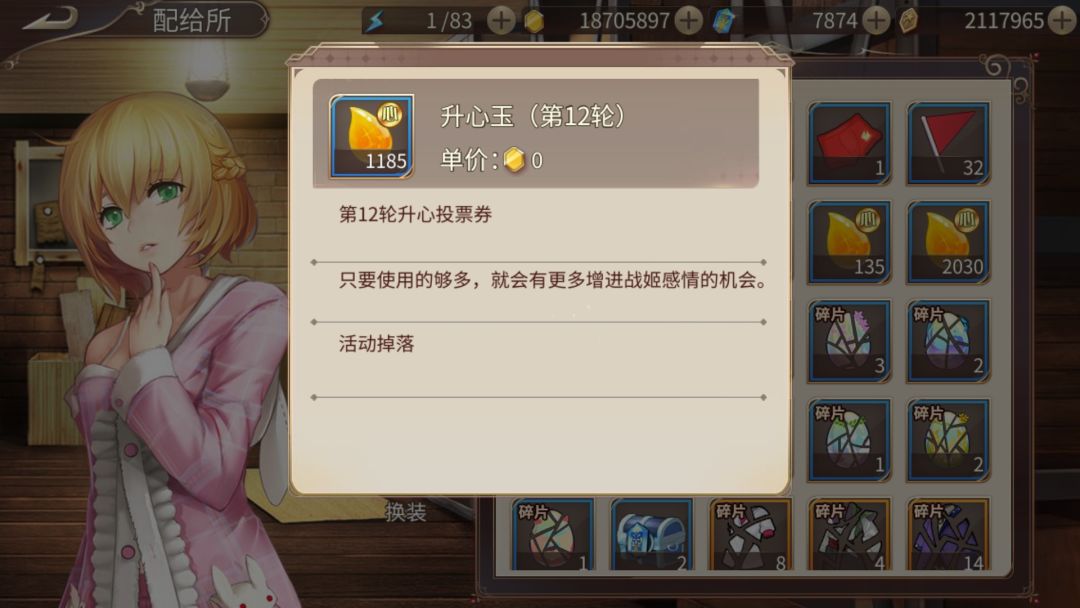Add tokens via plus beside 2117965
This screenshot has width=1080, height=608.
pyautogui.click(x=1062, y=21)
